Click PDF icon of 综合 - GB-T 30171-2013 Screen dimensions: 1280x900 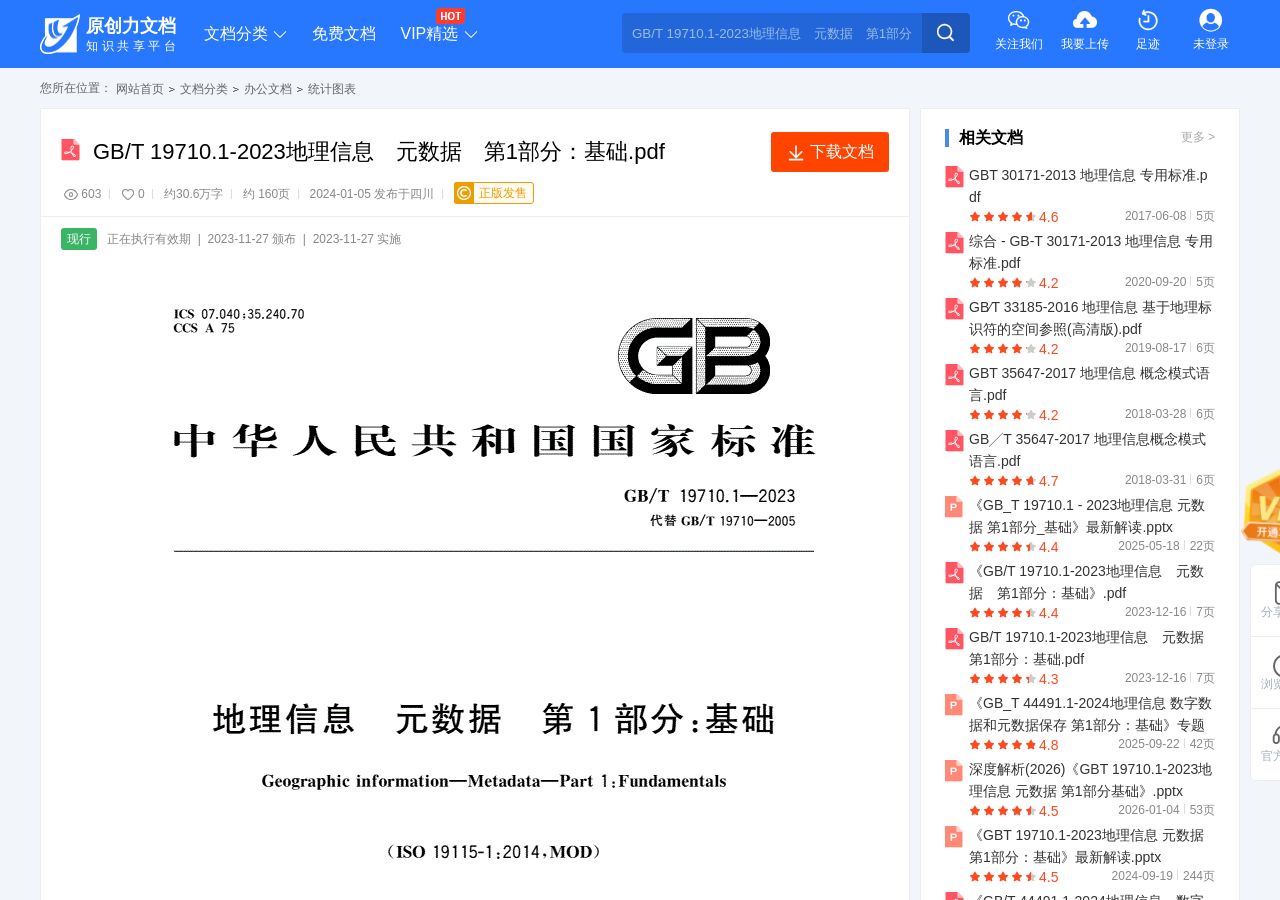[x=955, y=243]
